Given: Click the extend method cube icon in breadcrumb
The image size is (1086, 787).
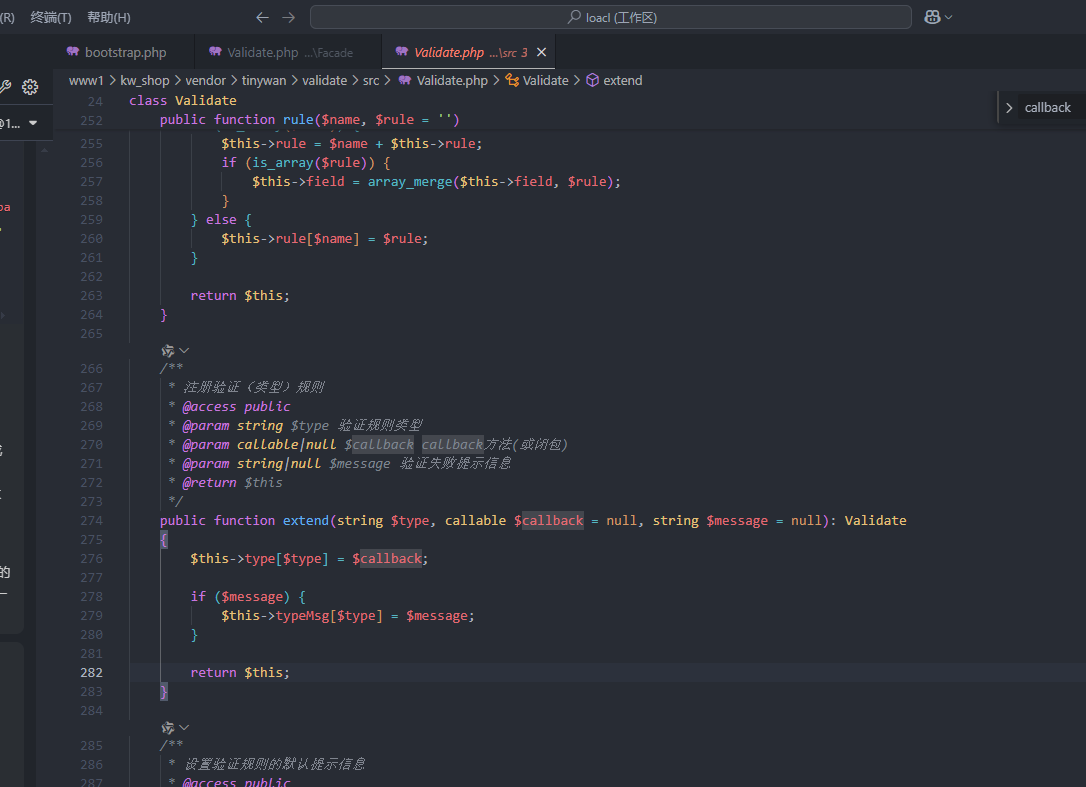Looking at the screenshot, I should [592, 80].
